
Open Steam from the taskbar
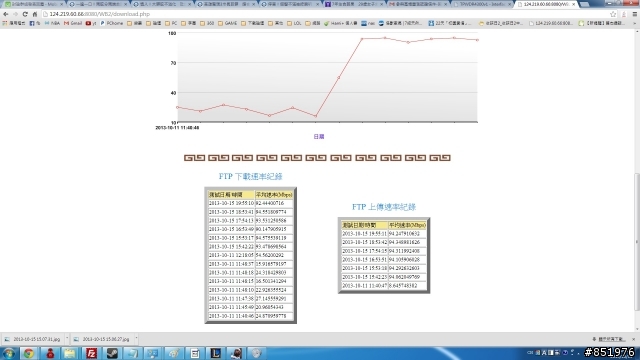(x=112, y=353)
